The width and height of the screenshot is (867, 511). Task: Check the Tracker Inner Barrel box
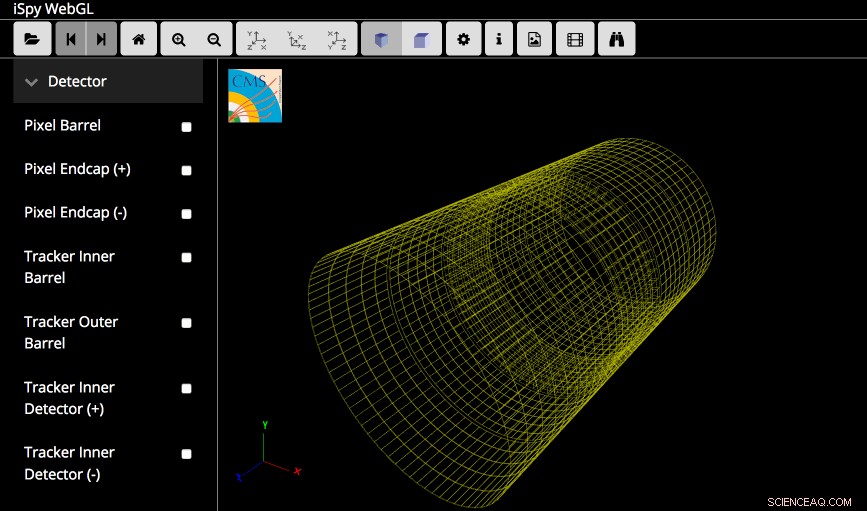186,258
